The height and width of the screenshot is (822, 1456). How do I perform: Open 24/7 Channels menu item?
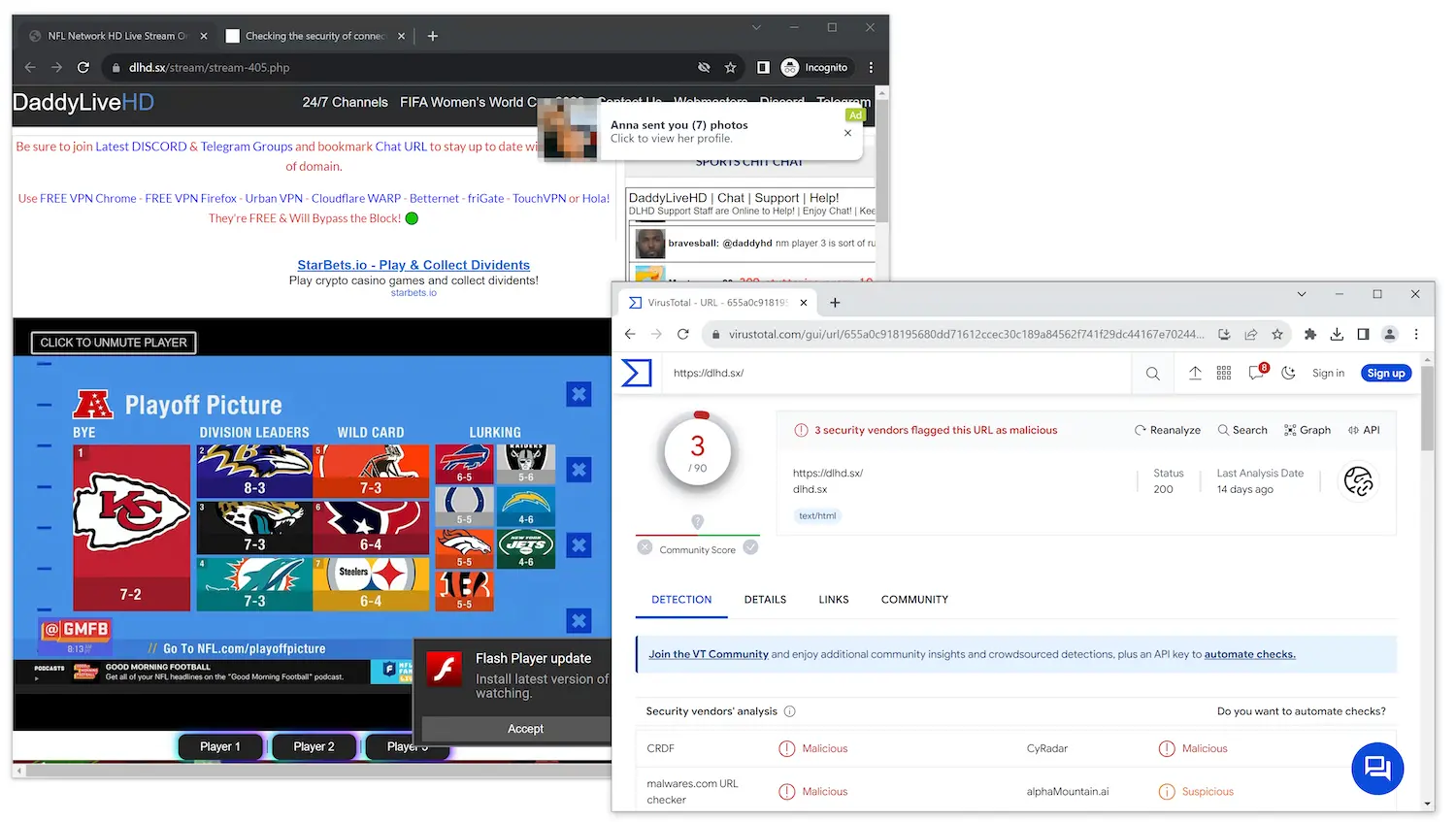[345, 102]
